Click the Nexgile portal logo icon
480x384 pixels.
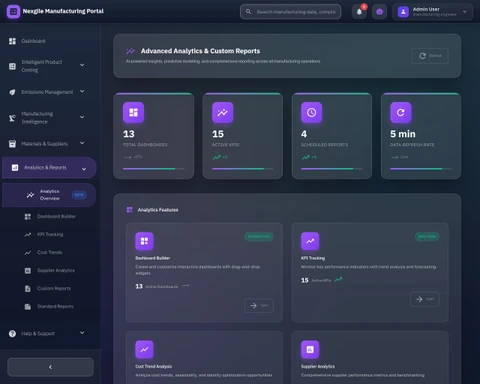pos(13,12)
